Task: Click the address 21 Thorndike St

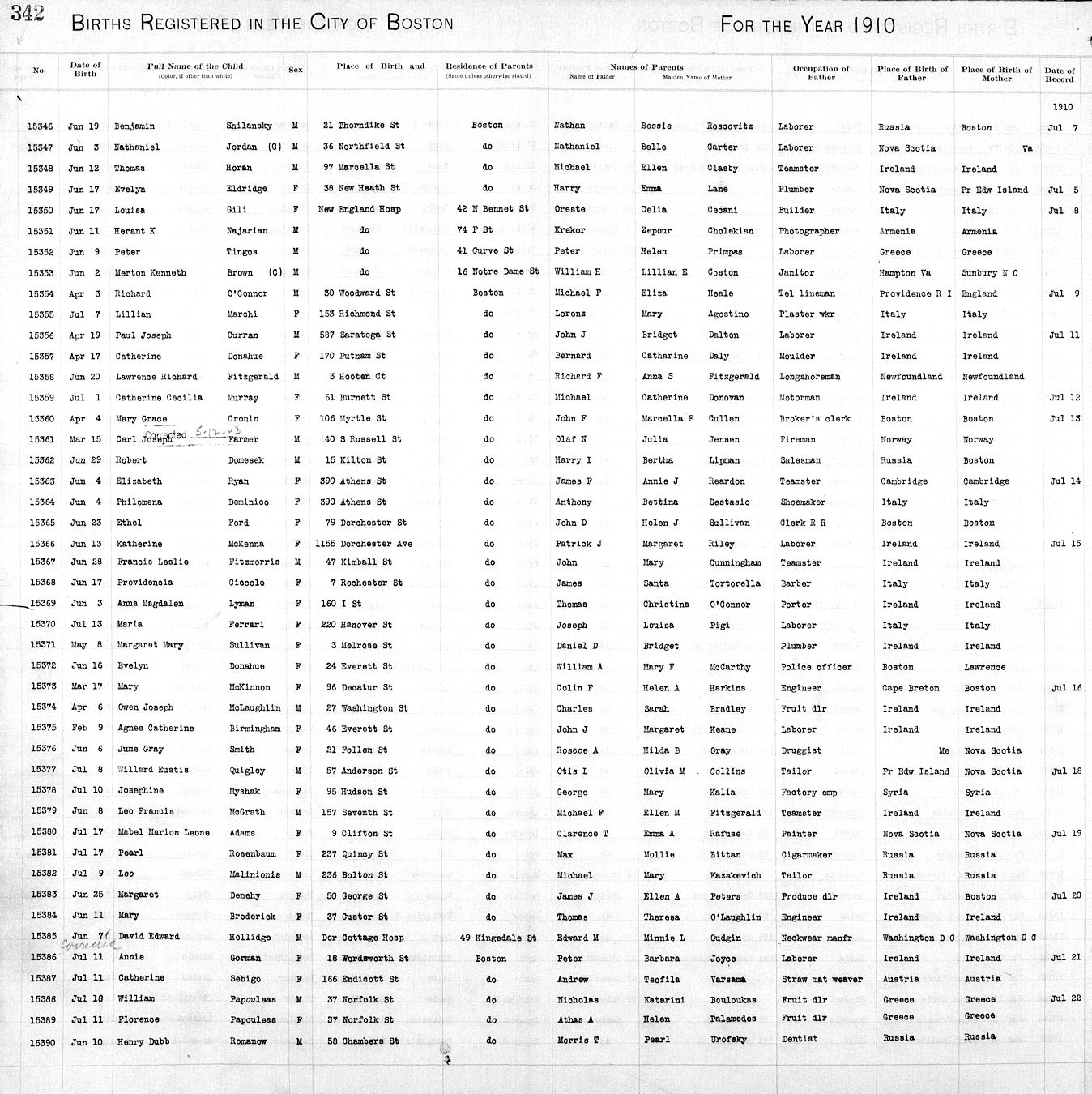Action: 360,126
